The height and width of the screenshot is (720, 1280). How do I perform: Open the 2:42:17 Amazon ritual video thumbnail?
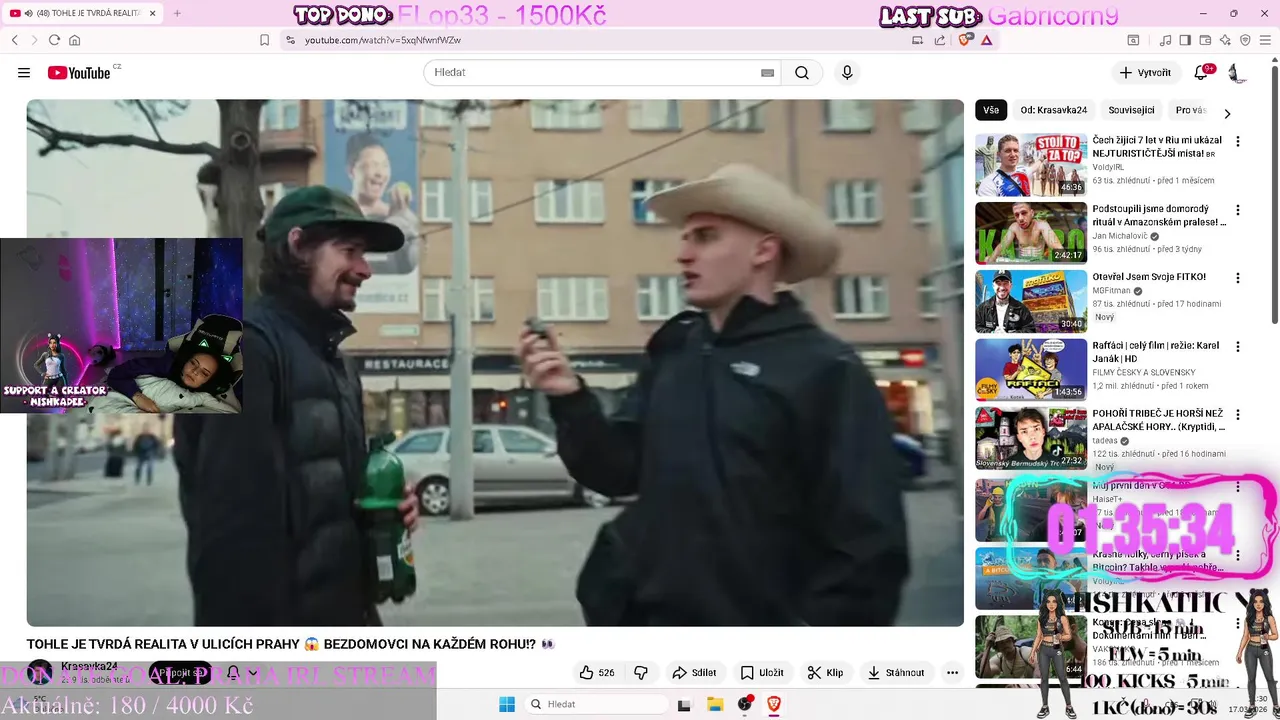(x=1031, y=233)
